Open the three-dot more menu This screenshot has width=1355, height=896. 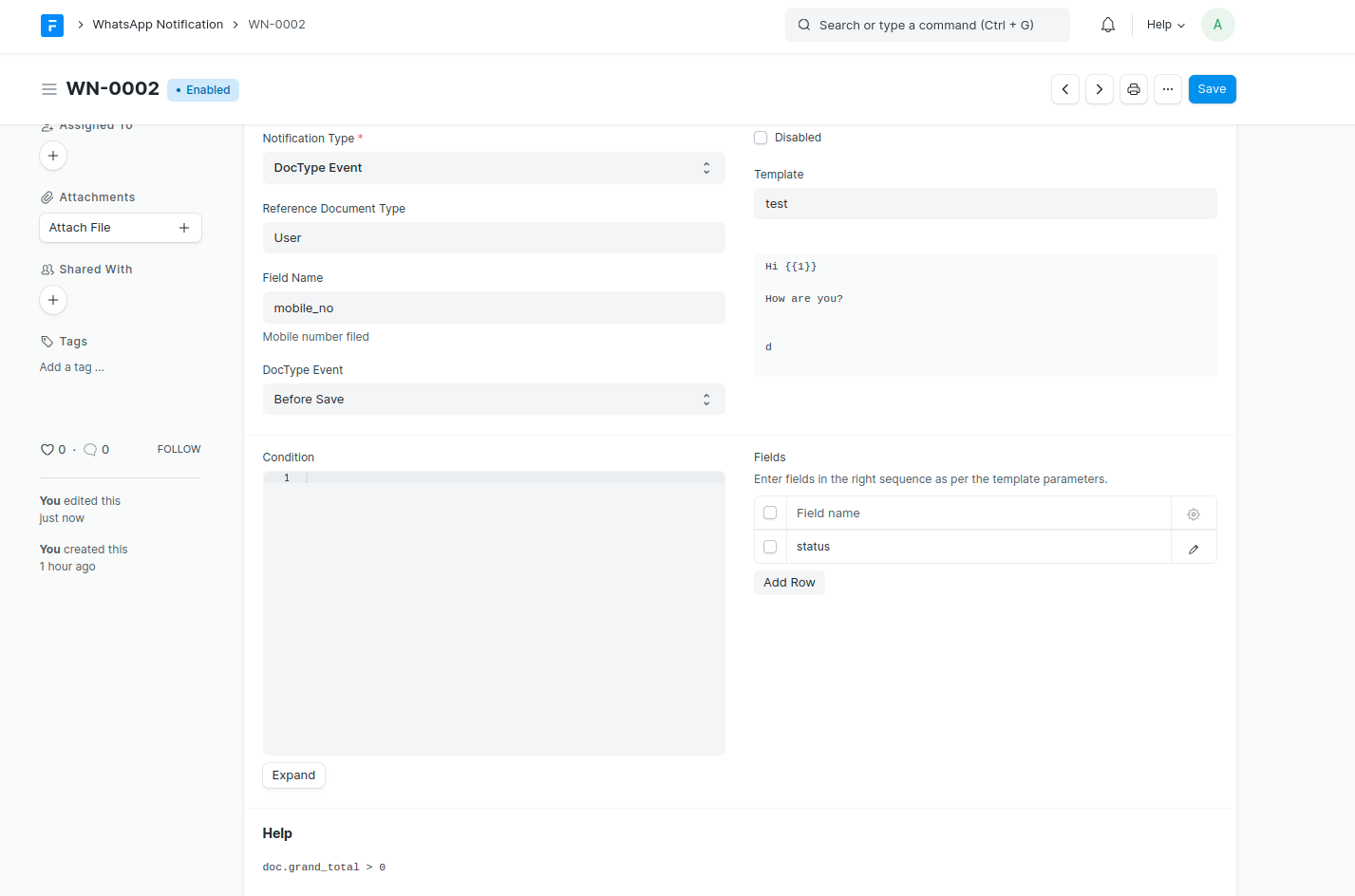[1168, 89]
